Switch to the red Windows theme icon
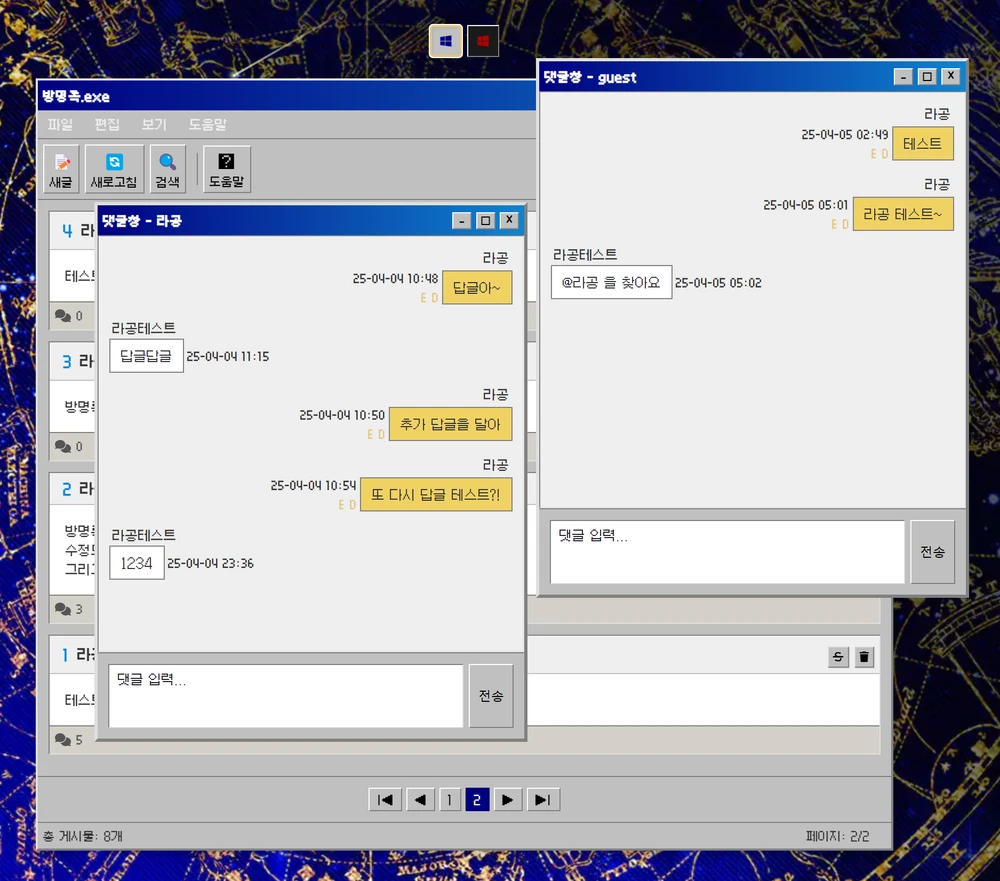The image size is (1000, 881). click(483, 41)
